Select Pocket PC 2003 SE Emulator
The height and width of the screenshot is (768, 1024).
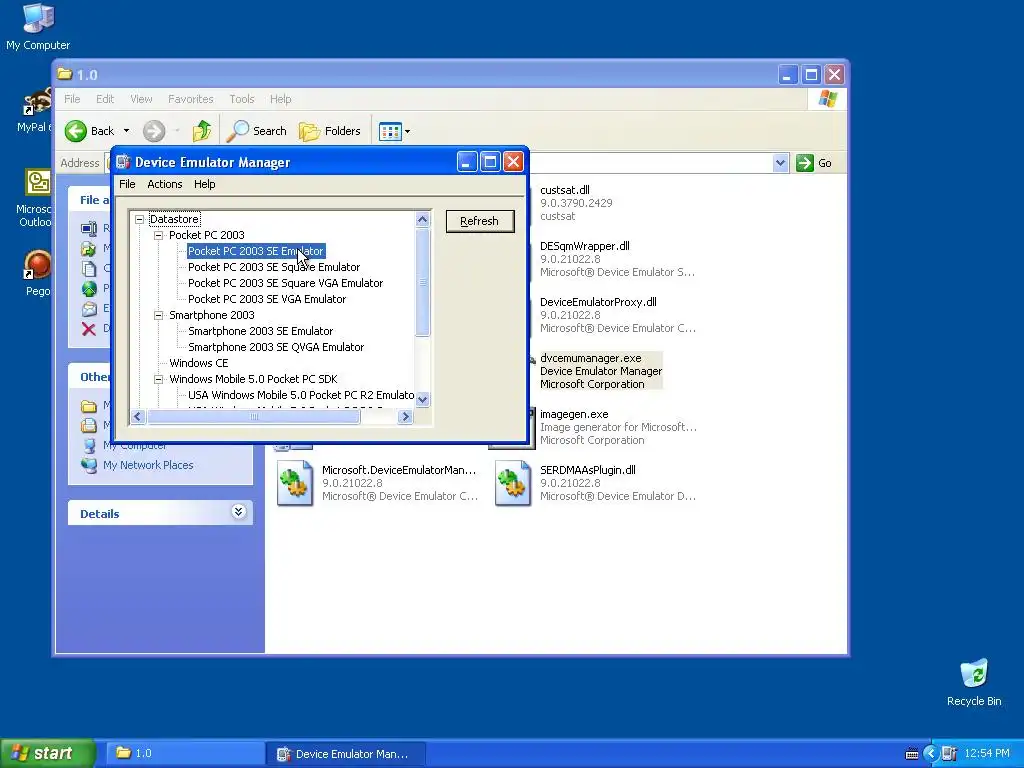[255, 251]
